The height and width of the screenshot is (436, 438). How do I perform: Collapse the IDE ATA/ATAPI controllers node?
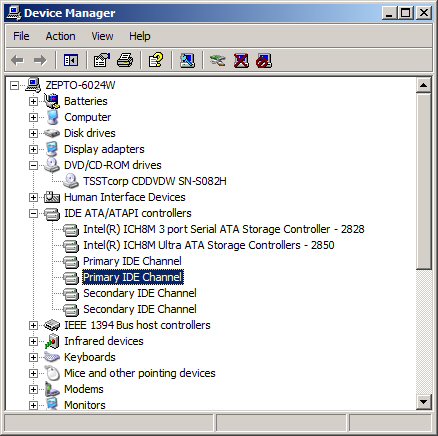click(33, 213)
